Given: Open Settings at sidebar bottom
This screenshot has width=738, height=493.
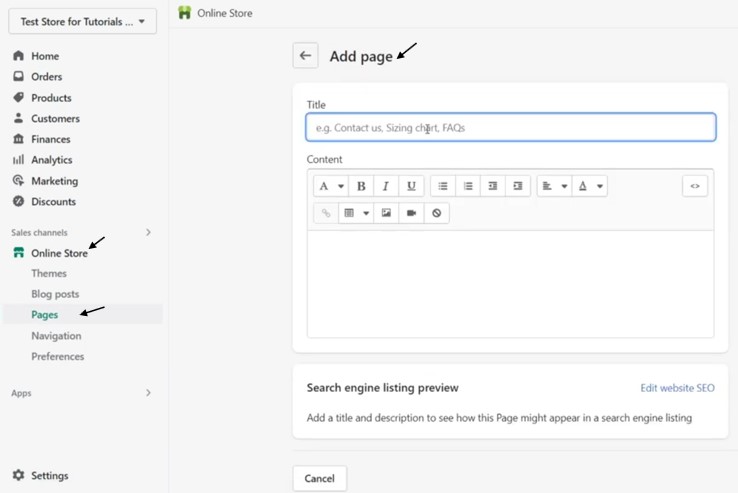Looking at the screenshot, I should (49, 476).
